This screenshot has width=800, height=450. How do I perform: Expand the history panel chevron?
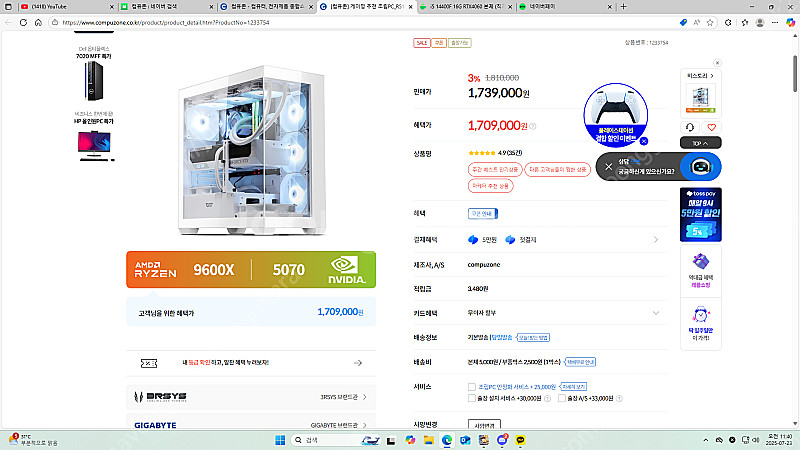pos(712,76)
